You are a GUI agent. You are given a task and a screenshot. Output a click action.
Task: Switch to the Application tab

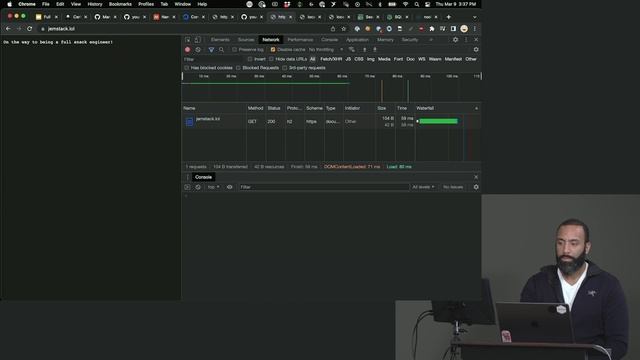[358, 40]
